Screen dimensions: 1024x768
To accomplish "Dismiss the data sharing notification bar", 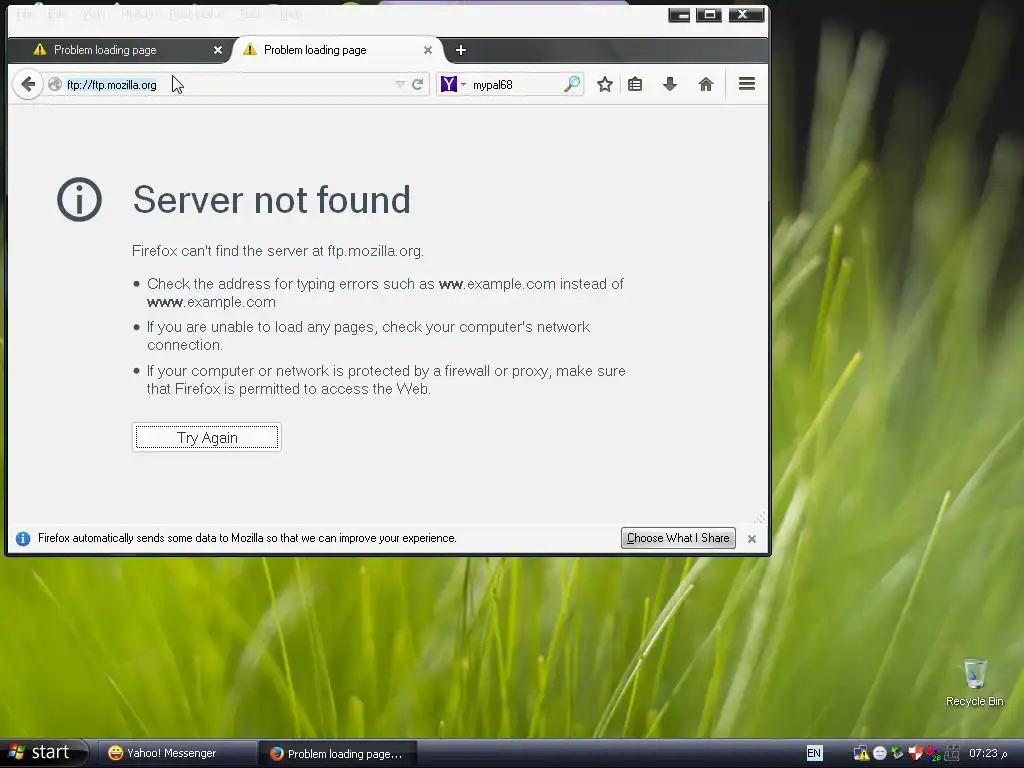I will click(752, 539).
